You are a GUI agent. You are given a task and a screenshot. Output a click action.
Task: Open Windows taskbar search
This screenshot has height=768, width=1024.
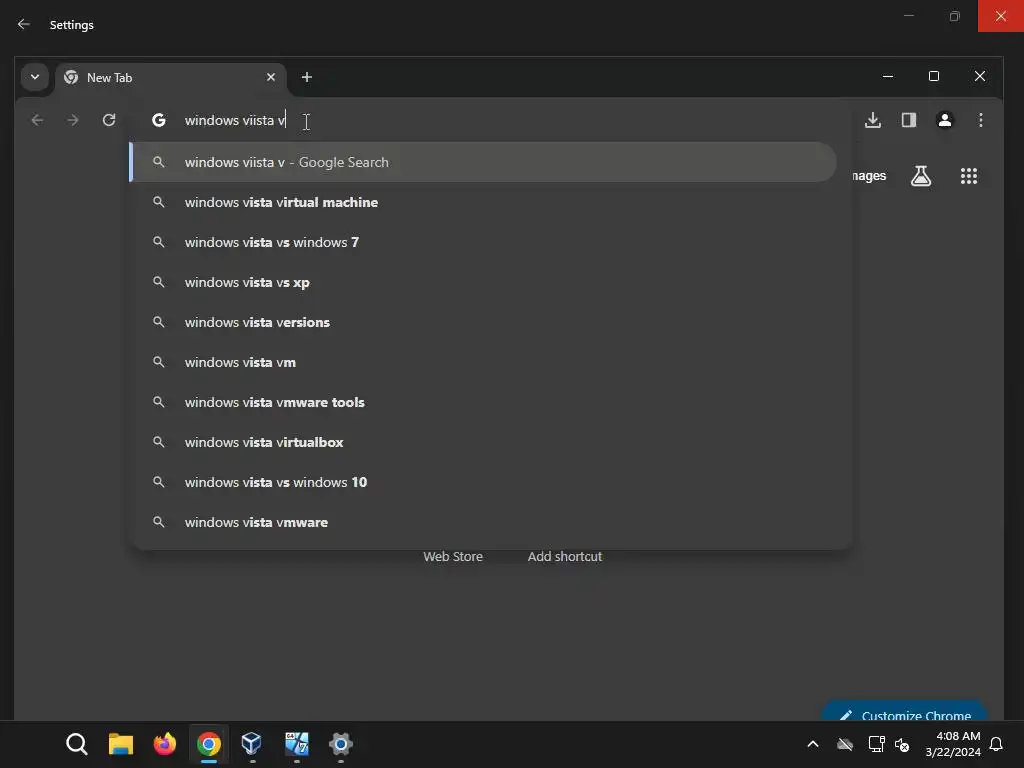click(76, 744)
